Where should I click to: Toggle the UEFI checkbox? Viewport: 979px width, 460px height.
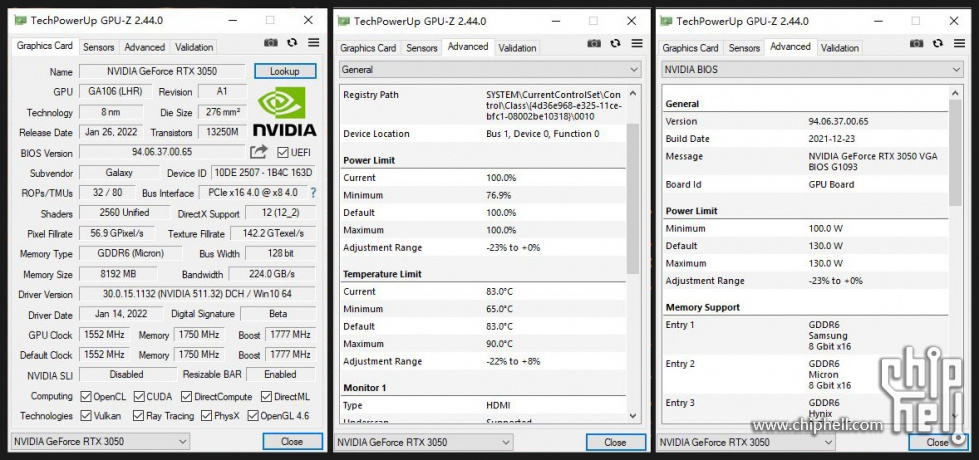click(282, 152)
